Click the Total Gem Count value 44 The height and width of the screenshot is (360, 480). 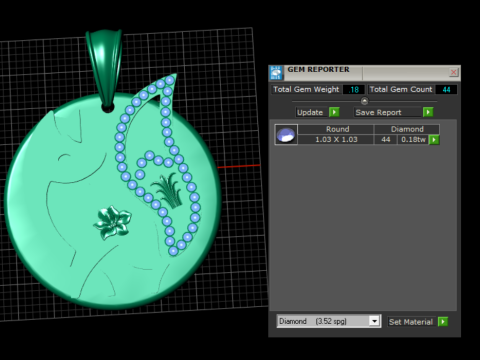point(446,90)
